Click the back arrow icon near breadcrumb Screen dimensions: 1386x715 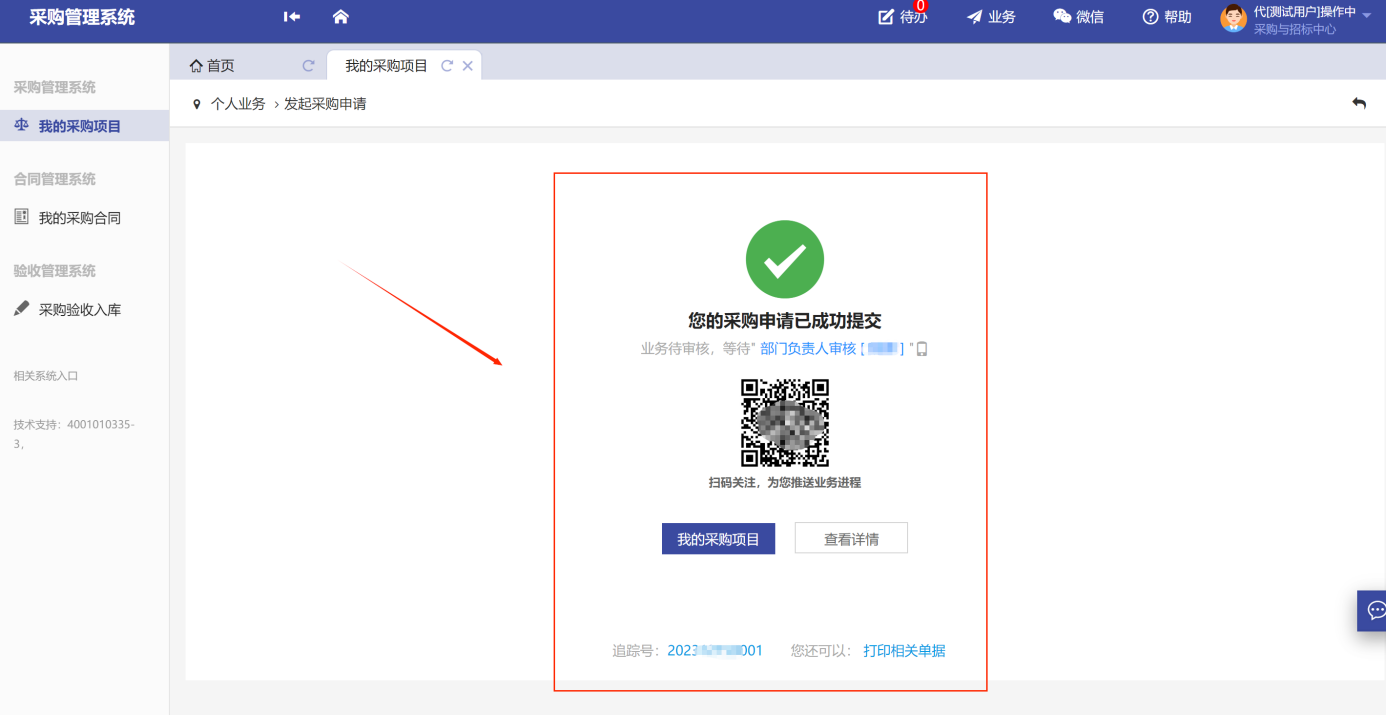[1359, 103]
